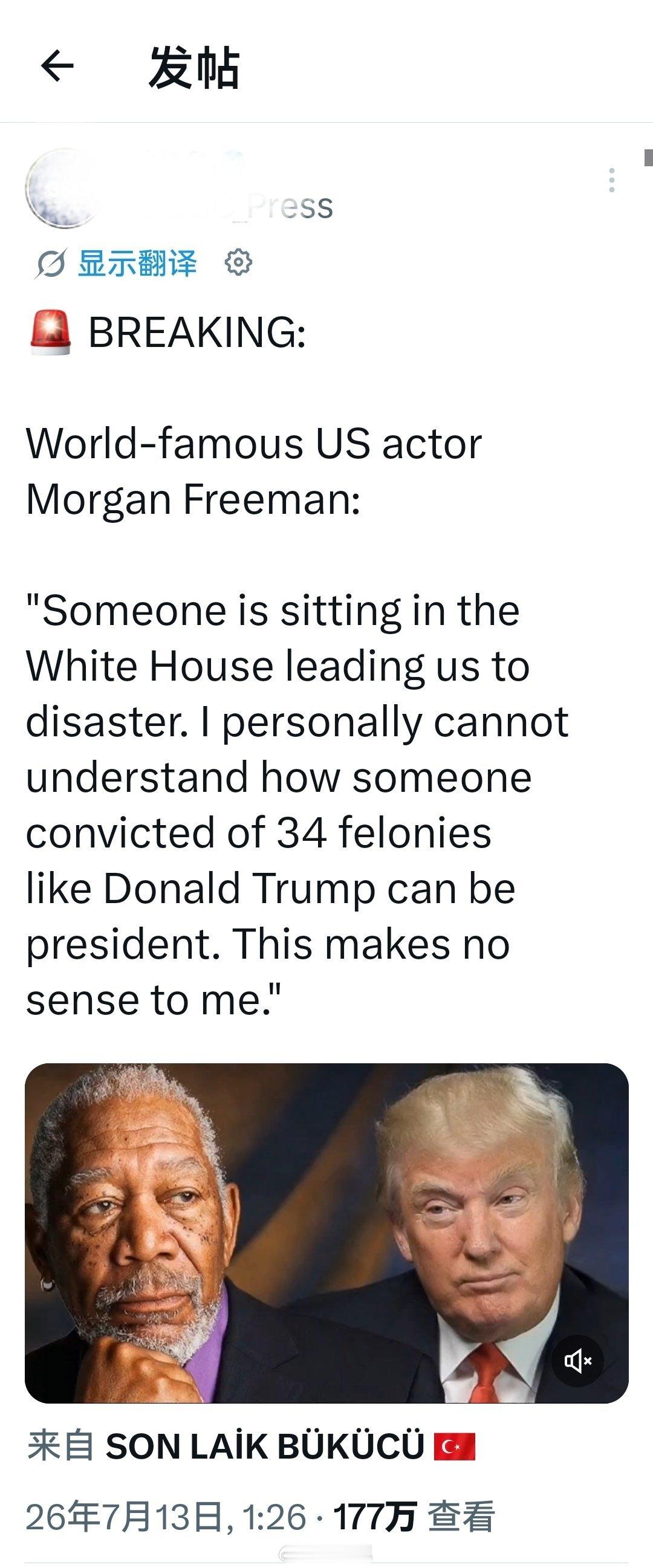Unmute the video with the speaker icon

coord(577,1361)
